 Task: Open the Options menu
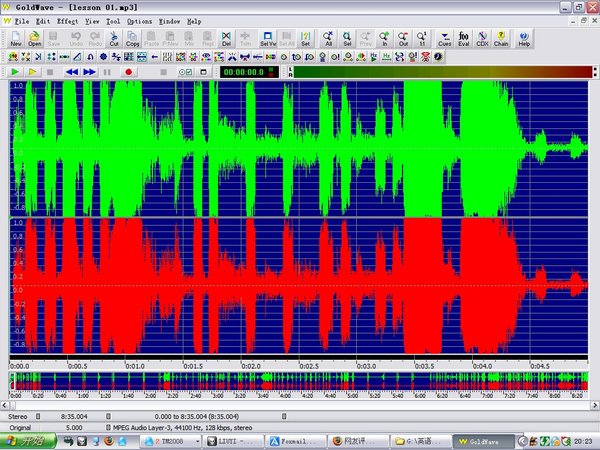[x=139, y=21]
